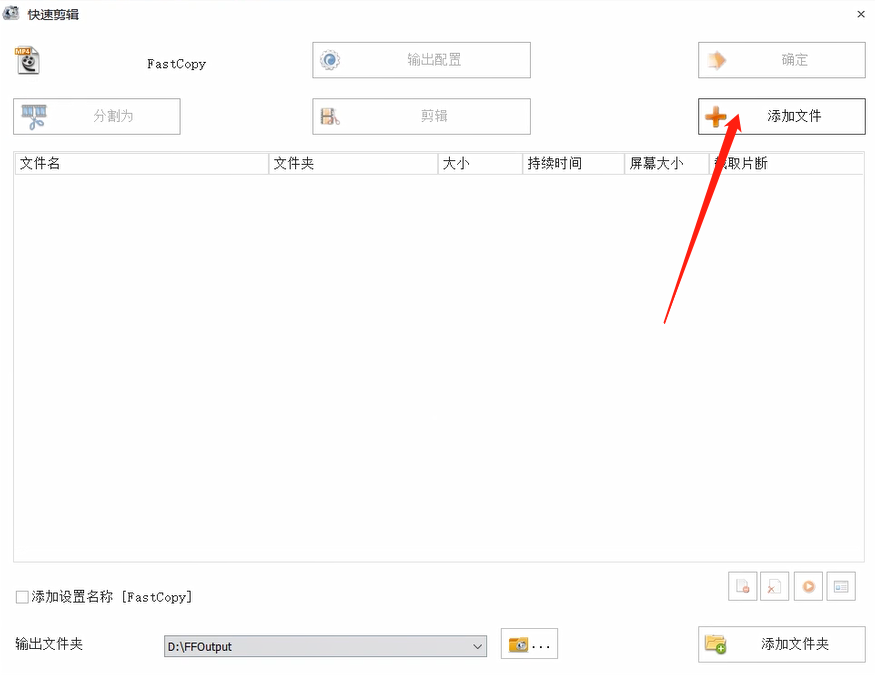This screenshot has height=675, width=875.
Task: Click the clapperboard icon on 剪辑 button
Action: tap(332, 116)
